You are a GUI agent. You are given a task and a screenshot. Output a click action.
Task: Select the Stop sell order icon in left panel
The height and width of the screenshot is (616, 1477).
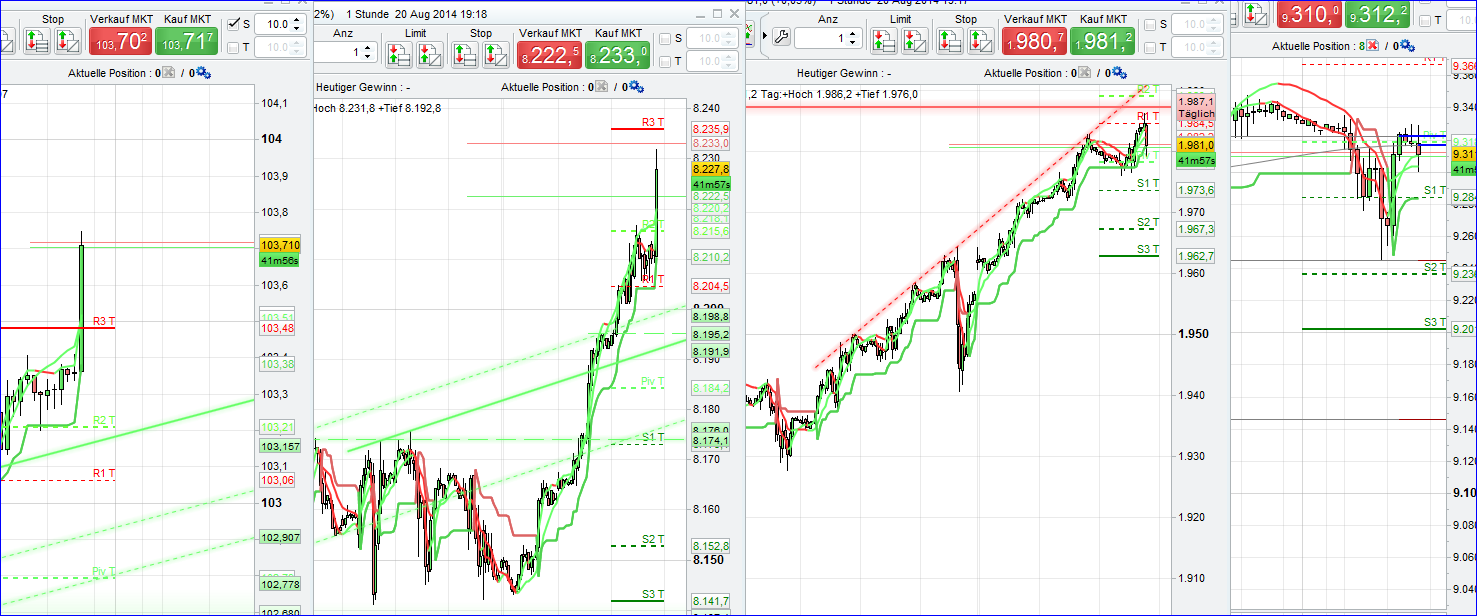[67, 40]
